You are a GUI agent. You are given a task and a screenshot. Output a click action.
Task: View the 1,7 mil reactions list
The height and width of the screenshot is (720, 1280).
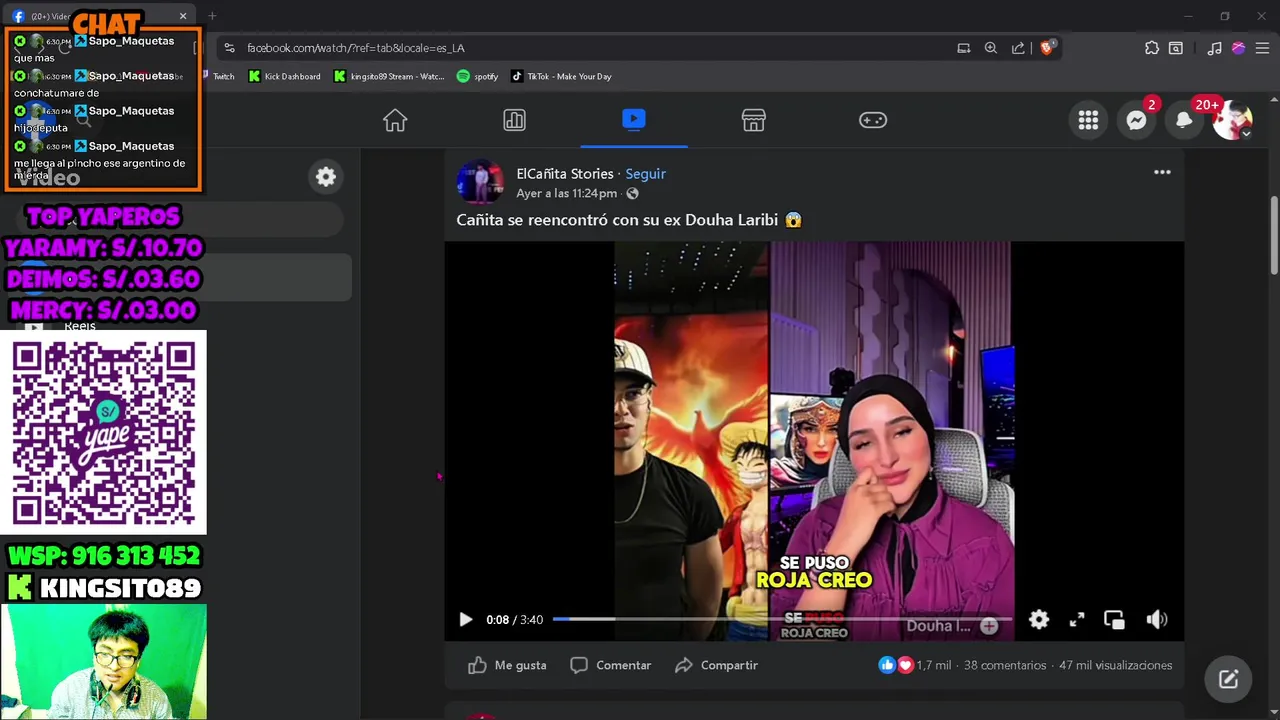[x=914, y=665]
